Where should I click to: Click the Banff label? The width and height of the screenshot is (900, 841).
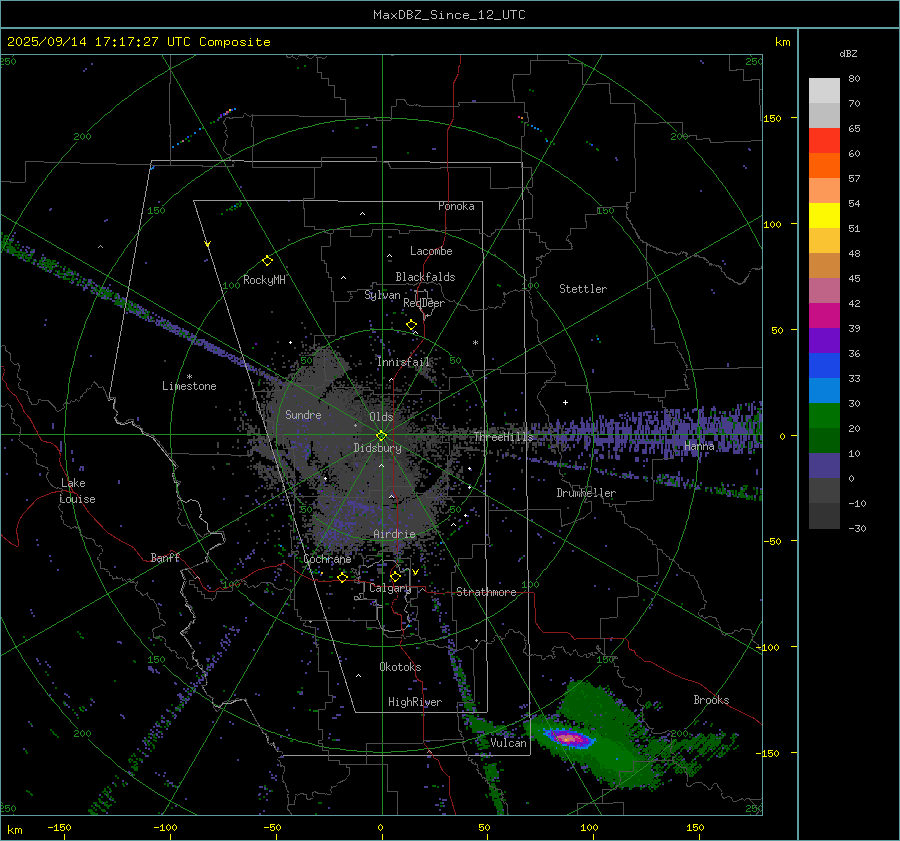click(x=165, y=557)
